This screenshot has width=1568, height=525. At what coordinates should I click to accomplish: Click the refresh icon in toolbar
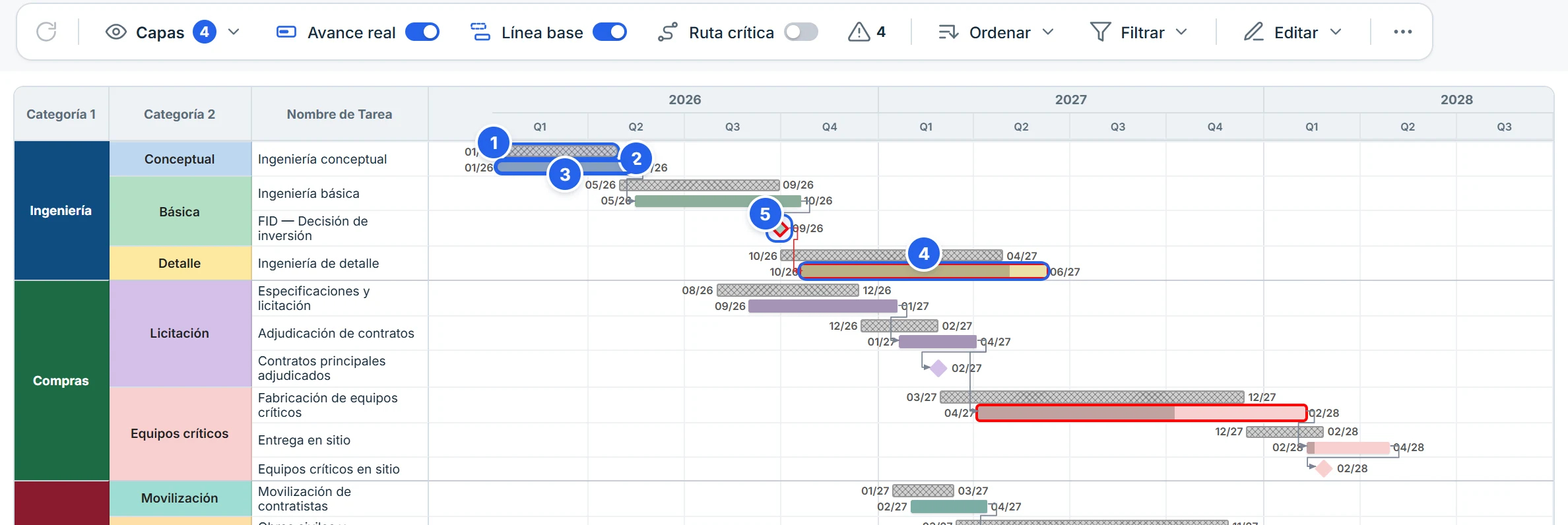click(x=46, y=32)
